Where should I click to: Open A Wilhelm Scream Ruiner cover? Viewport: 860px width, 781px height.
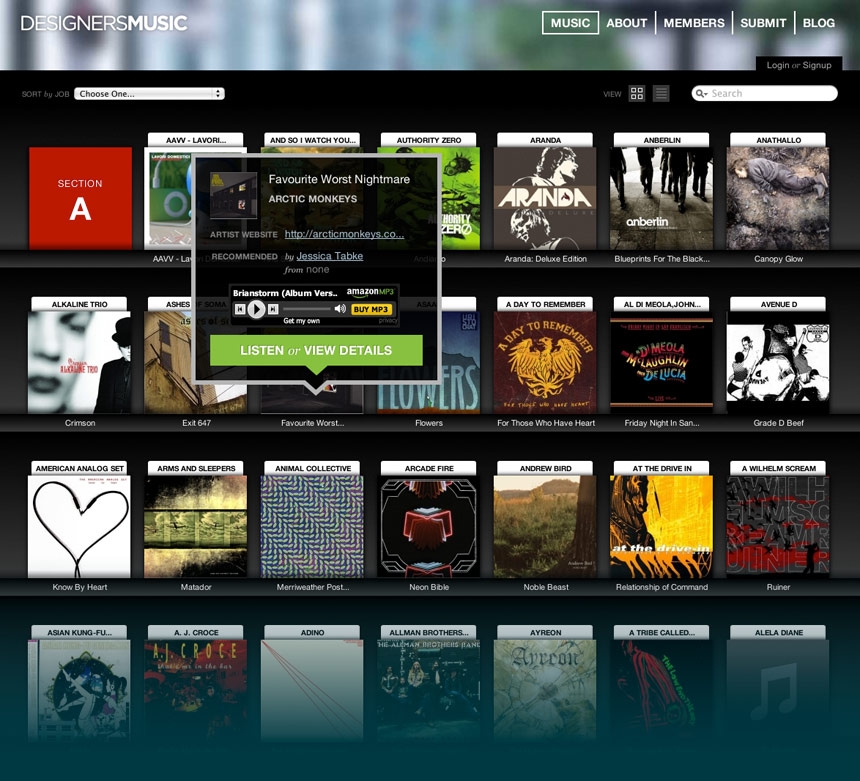coord(778,527)
